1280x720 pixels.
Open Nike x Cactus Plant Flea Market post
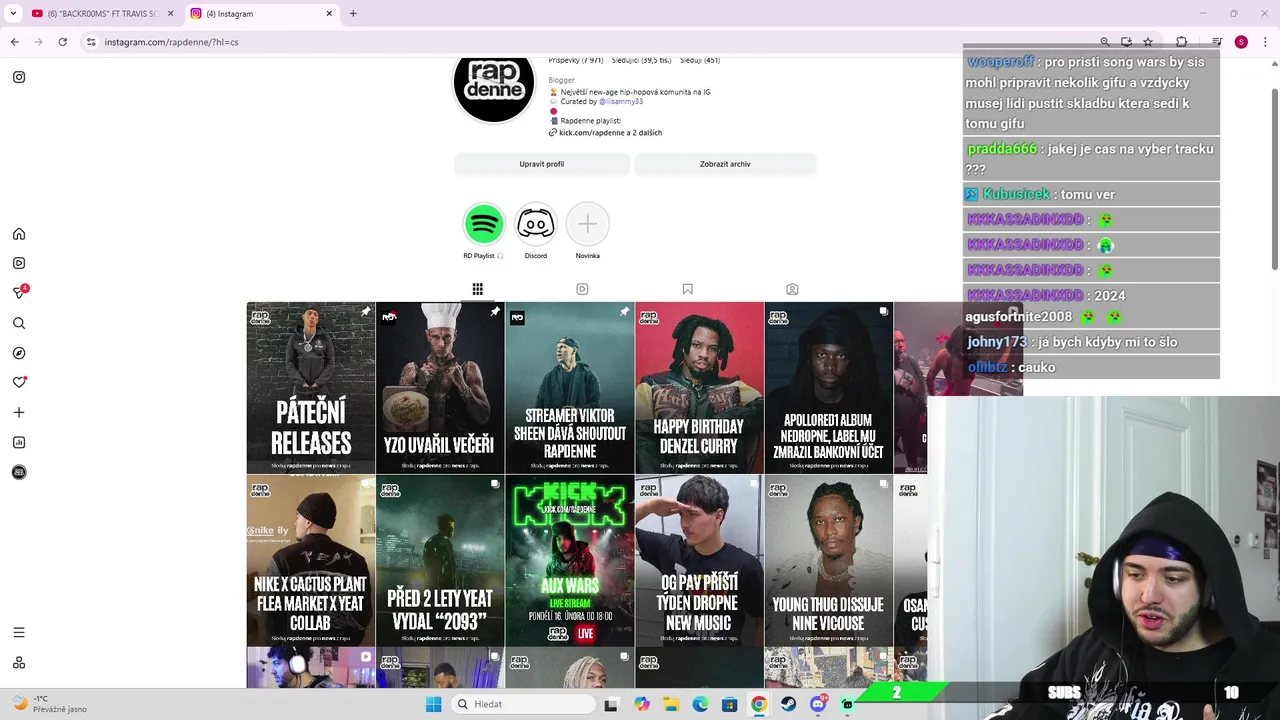tap(311, 560)
